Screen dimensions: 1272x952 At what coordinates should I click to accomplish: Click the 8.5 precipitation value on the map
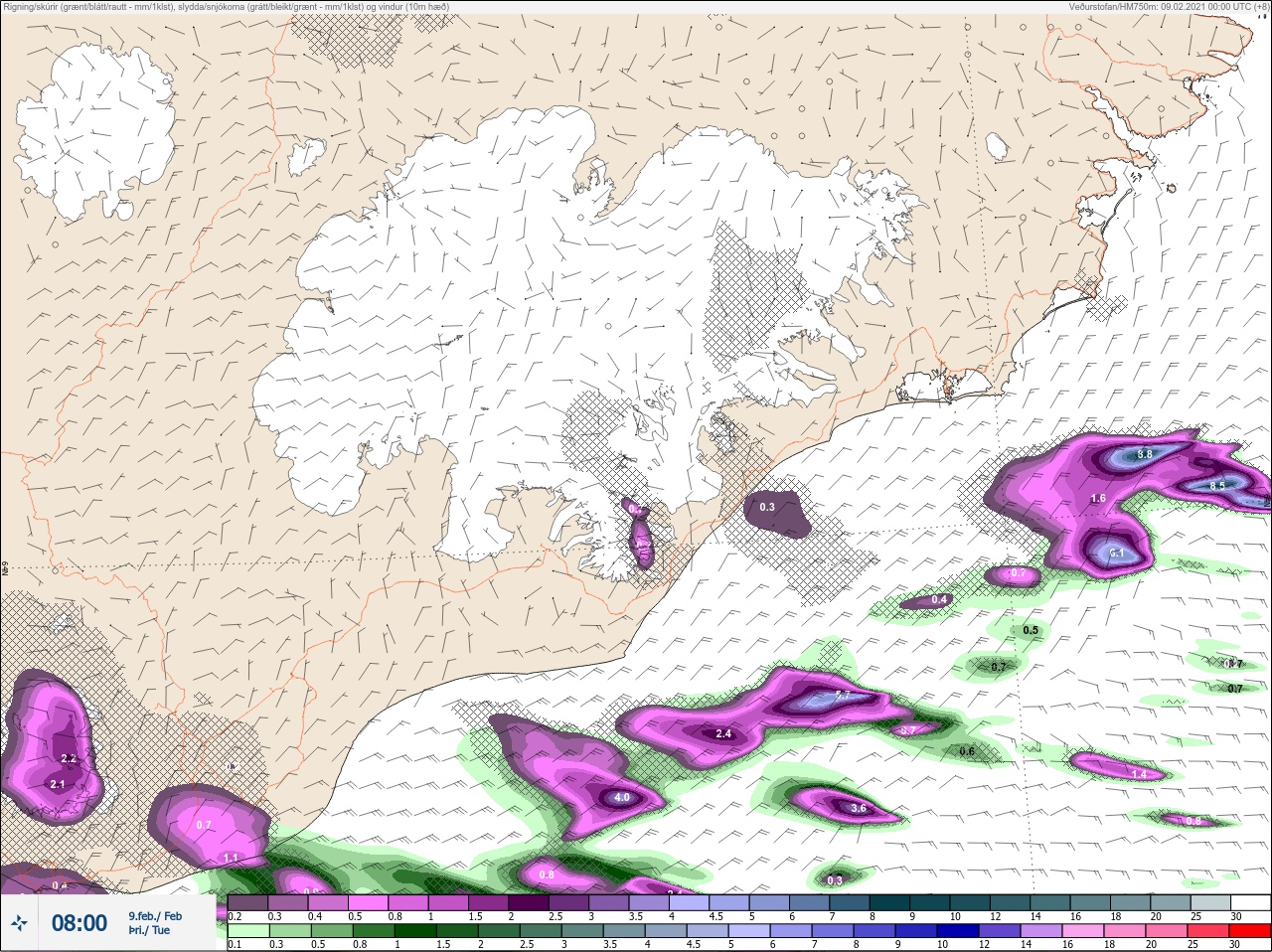(x=1217, y=485)
